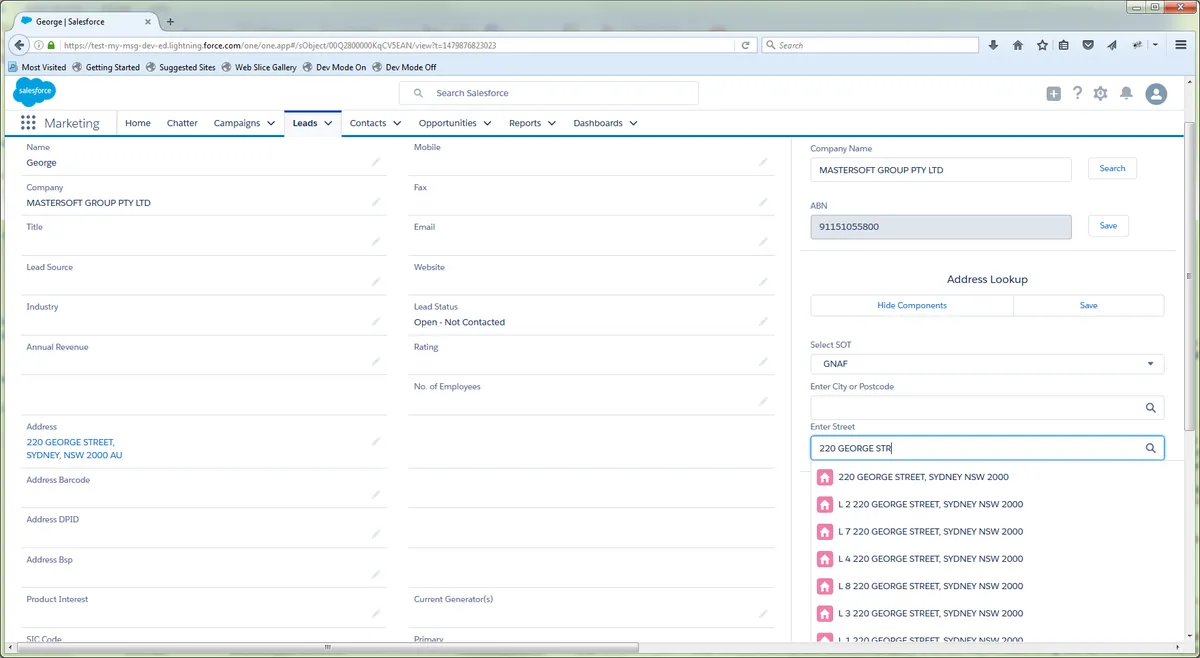Viewport: 1200px width, 658px height.
Task: Open a new browser tab
Action: pos(170,21)
